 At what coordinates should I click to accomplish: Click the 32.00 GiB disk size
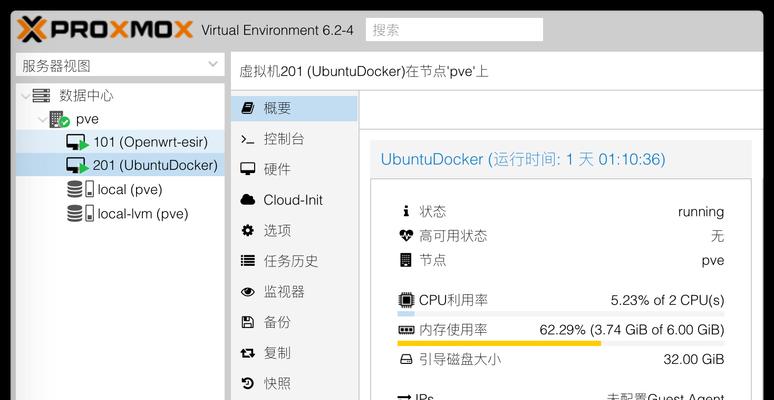[x=694, y=359]
